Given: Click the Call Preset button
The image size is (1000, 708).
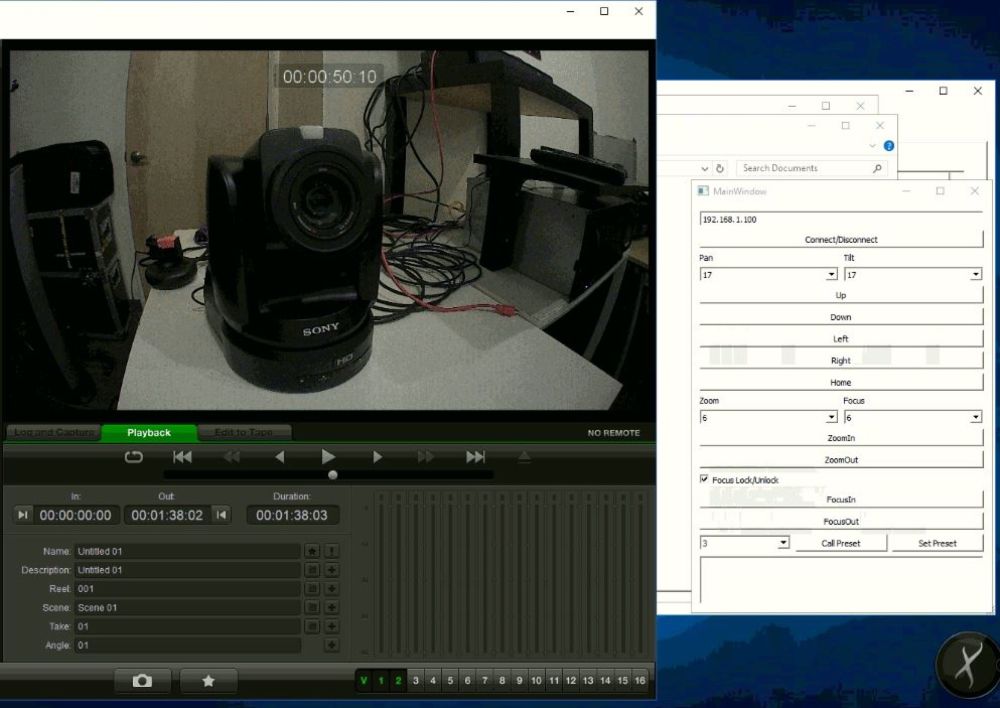Looking at the screenshot, I should (x=841, y=543).
